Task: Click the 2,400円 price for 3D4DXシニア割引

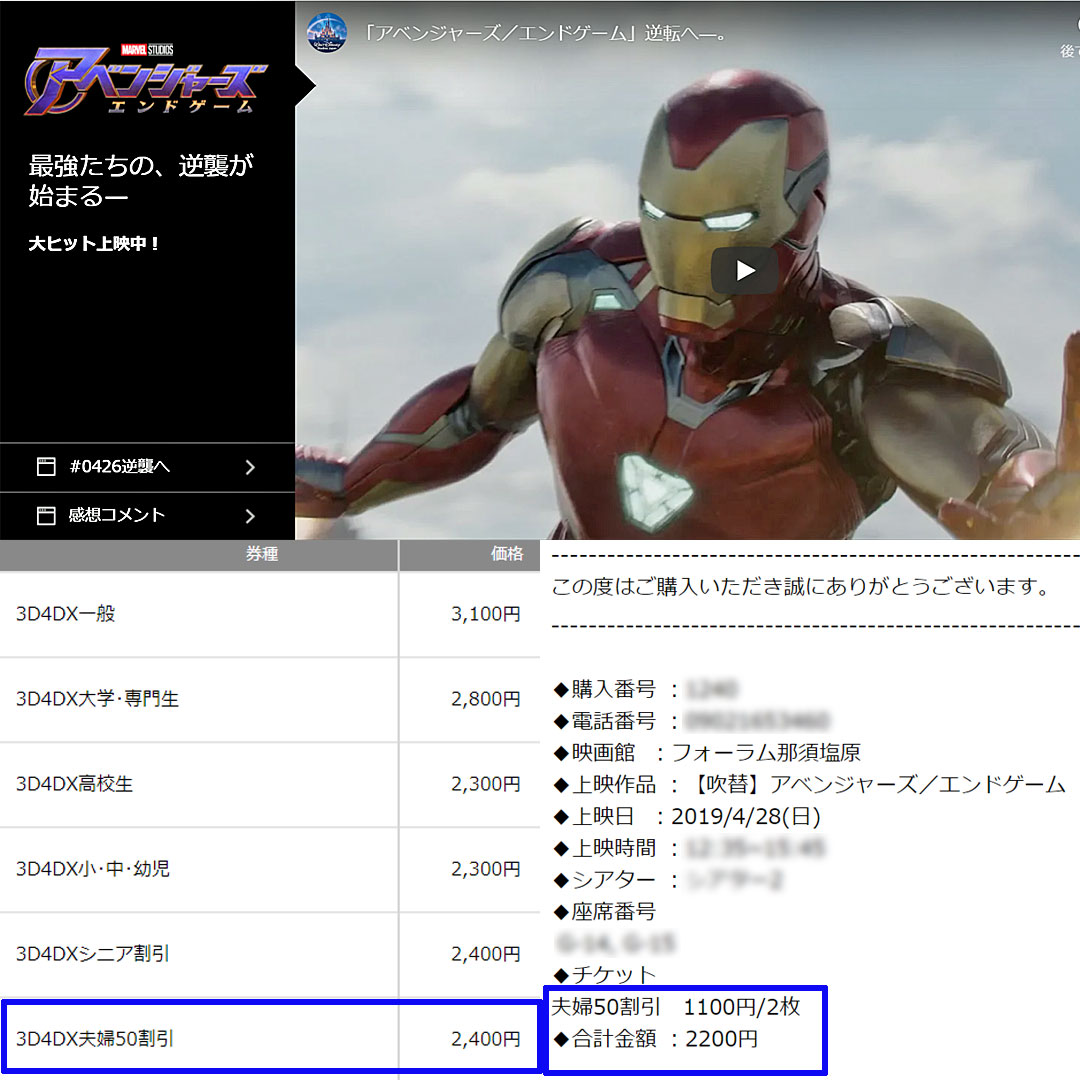Action: pos(486,955)
